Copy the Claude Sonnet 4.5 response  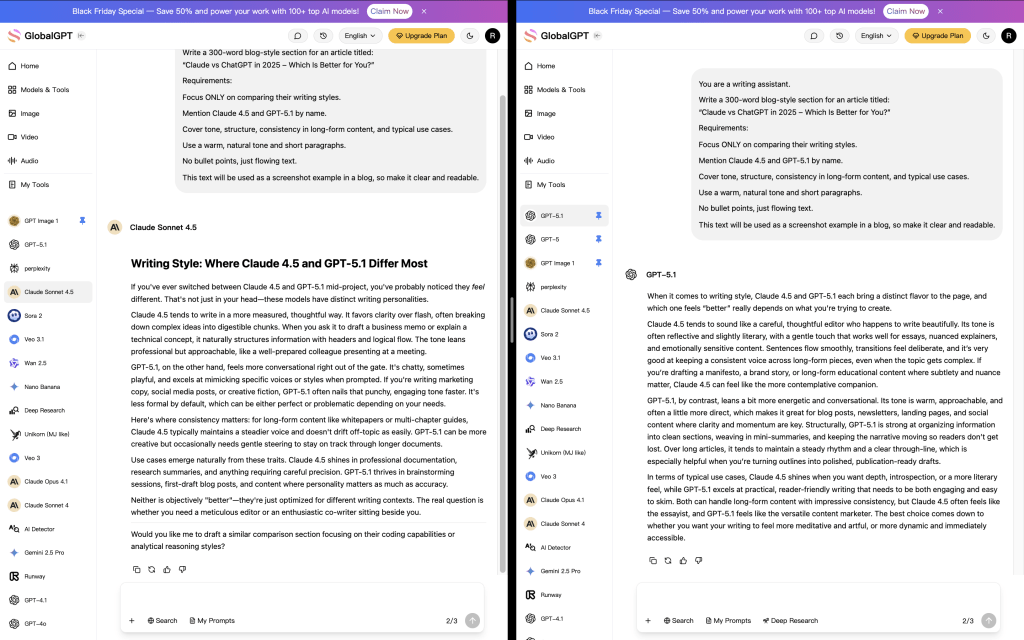[x=136, y=569]
